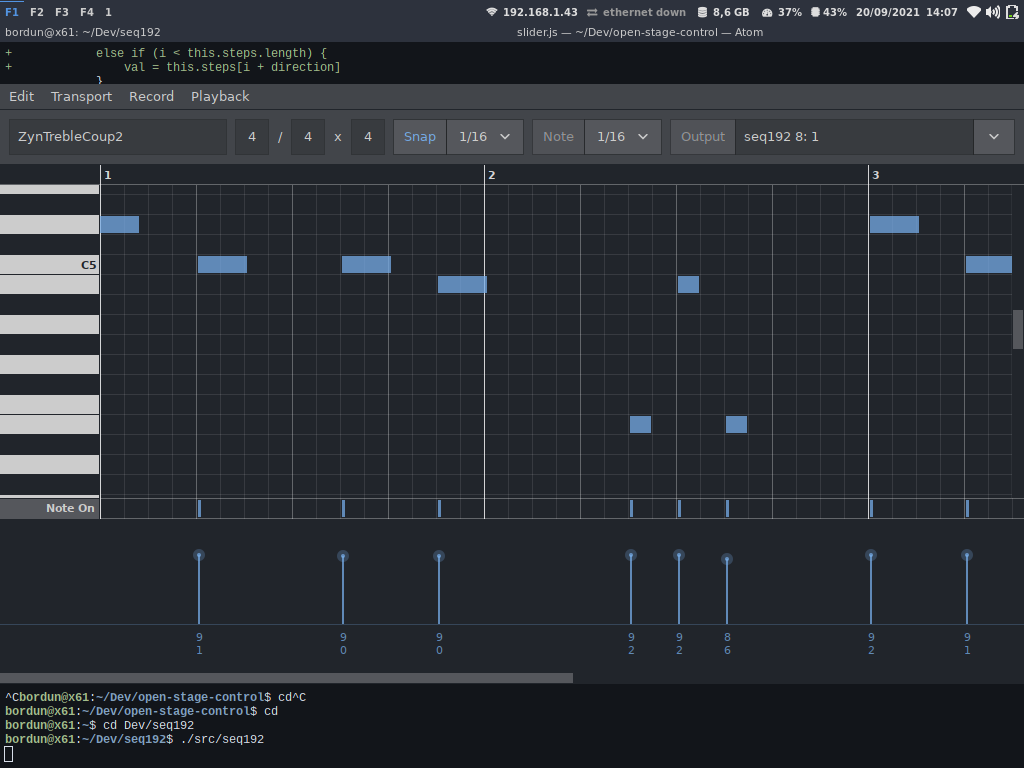
Task: Click the horizontal scrollbar below the velocity lane
Action: [x=286, y=678]
